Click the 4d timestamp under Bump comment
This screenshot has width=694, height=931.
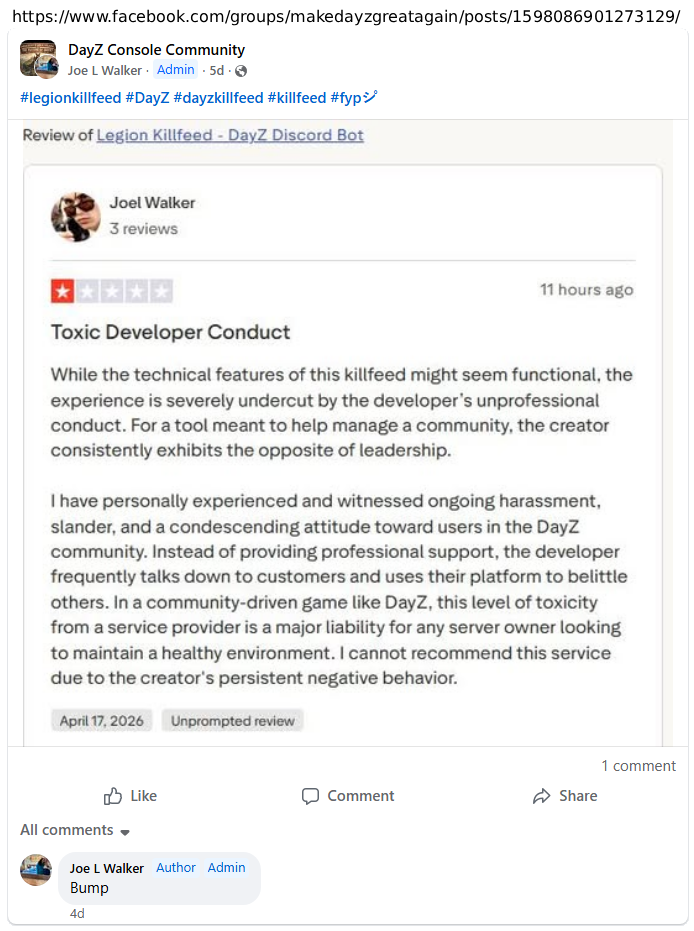(77, 913)
